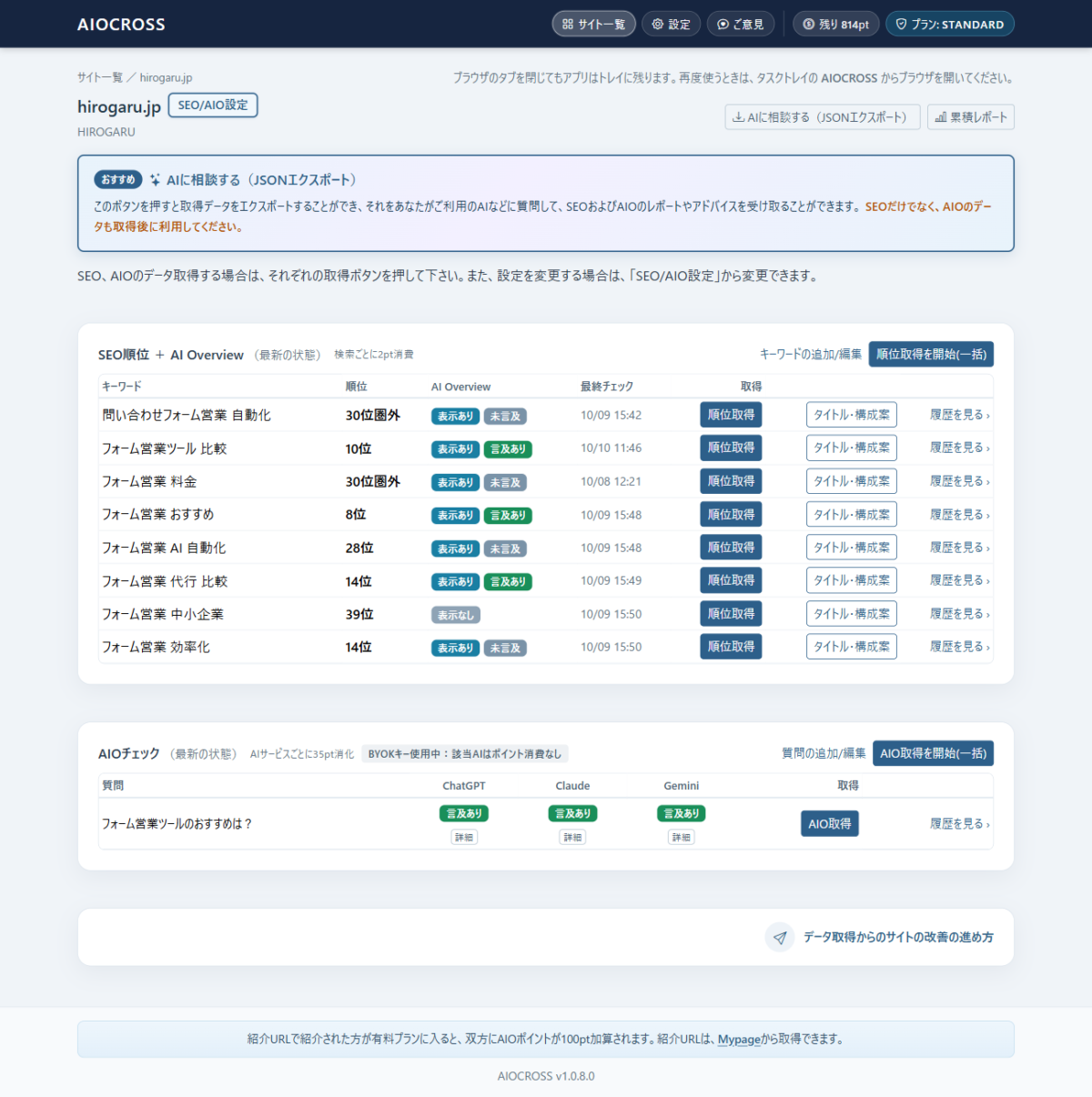The height and width of the screenshot is (1097, 1092).
Task: Open タイトル・構成案 for フォーム営業ツール 比較
Action: [x=852, y=448]
